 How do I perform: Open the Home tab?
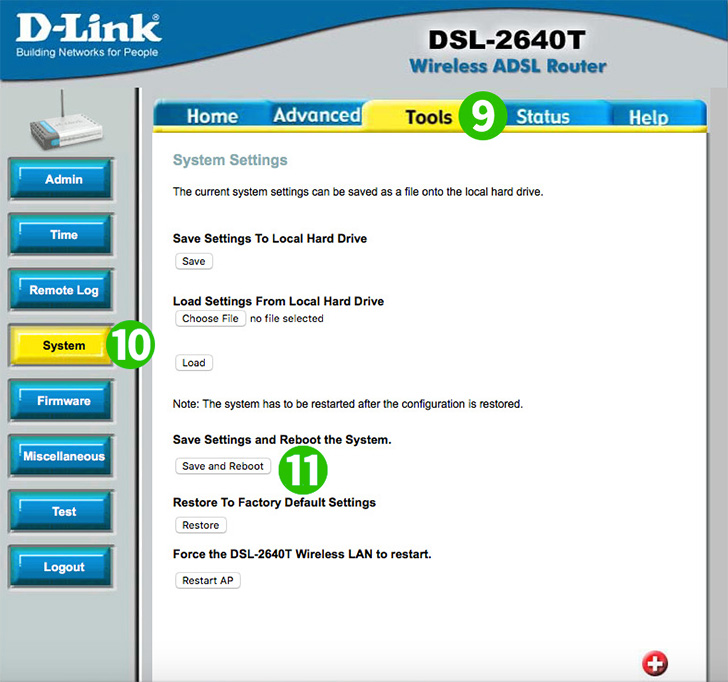[212, 116]
